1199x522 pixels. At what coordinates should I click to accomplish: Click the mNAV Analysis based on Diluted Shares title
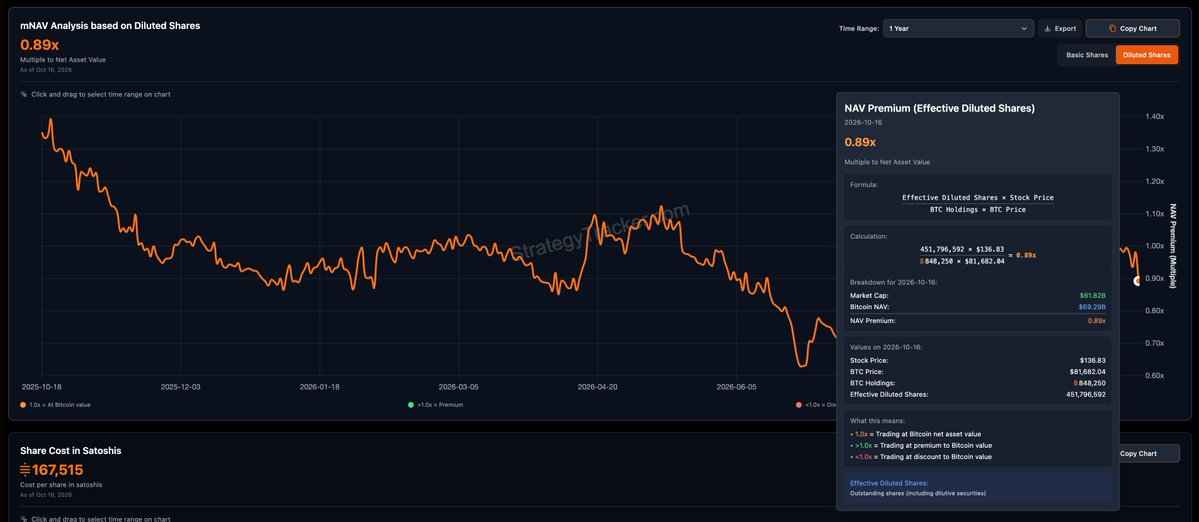click(110, 25)
